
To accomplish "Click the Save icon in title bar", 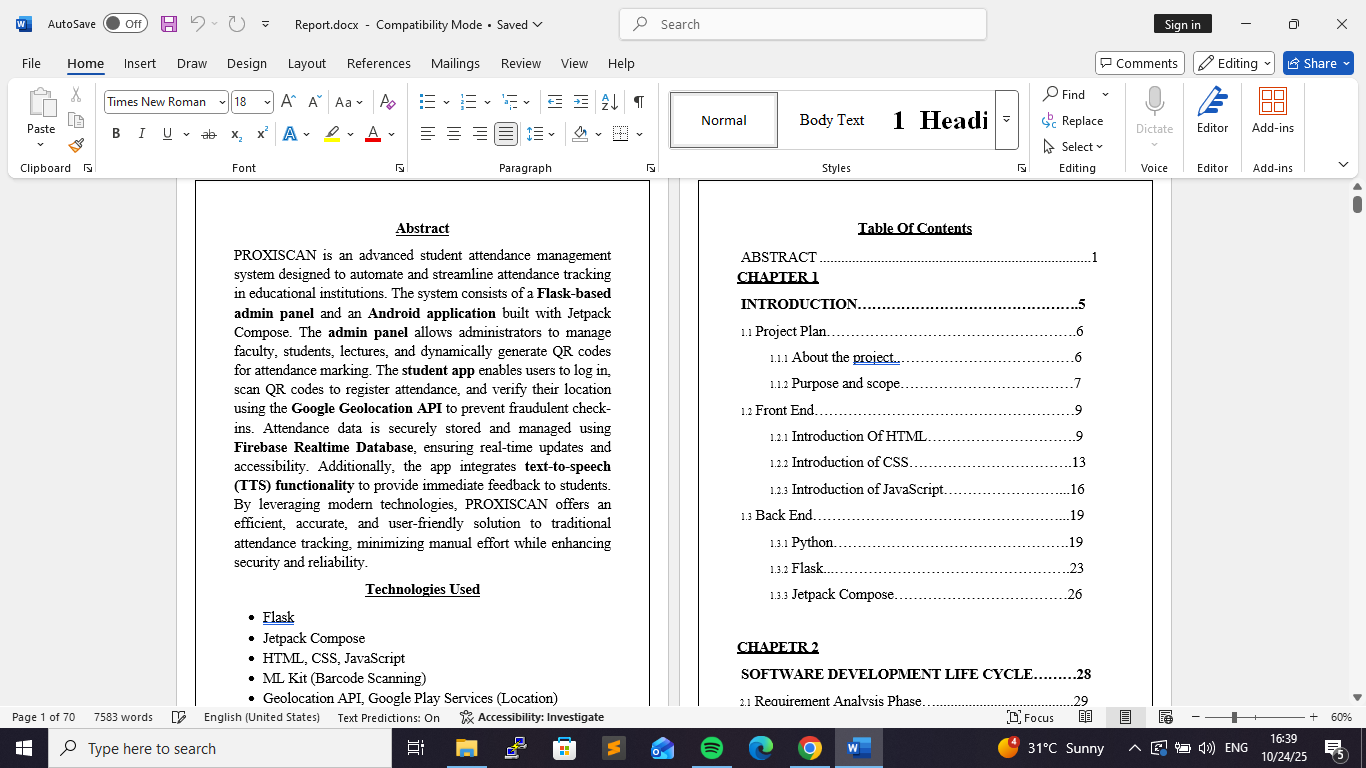I will click(x=168, y=24).
